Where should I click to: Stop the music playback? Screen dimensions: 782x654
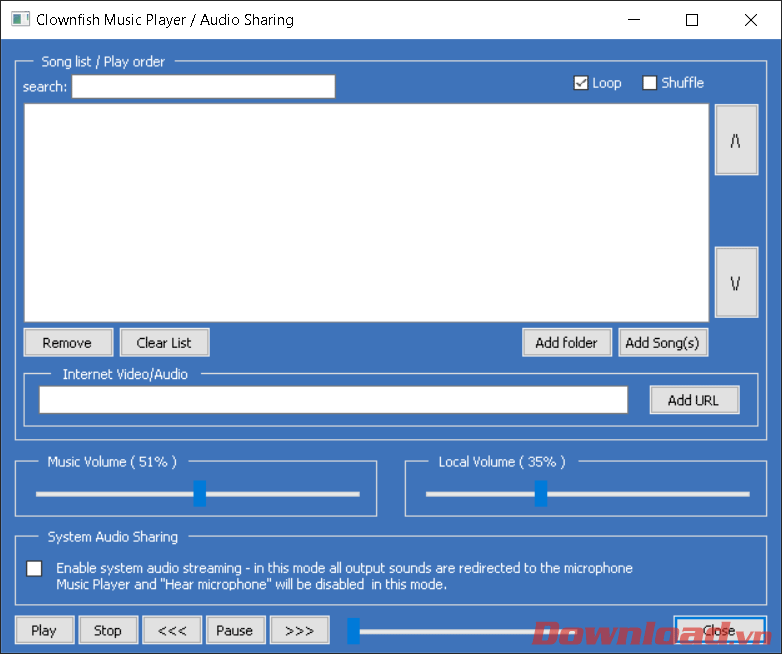pos(108,630)
